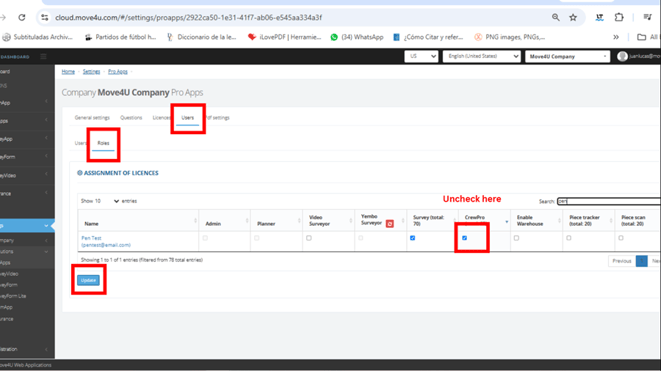This screenshot has height=371, width=661.
Task: Select the Roles sub-tab
Action: coord(103,143)
